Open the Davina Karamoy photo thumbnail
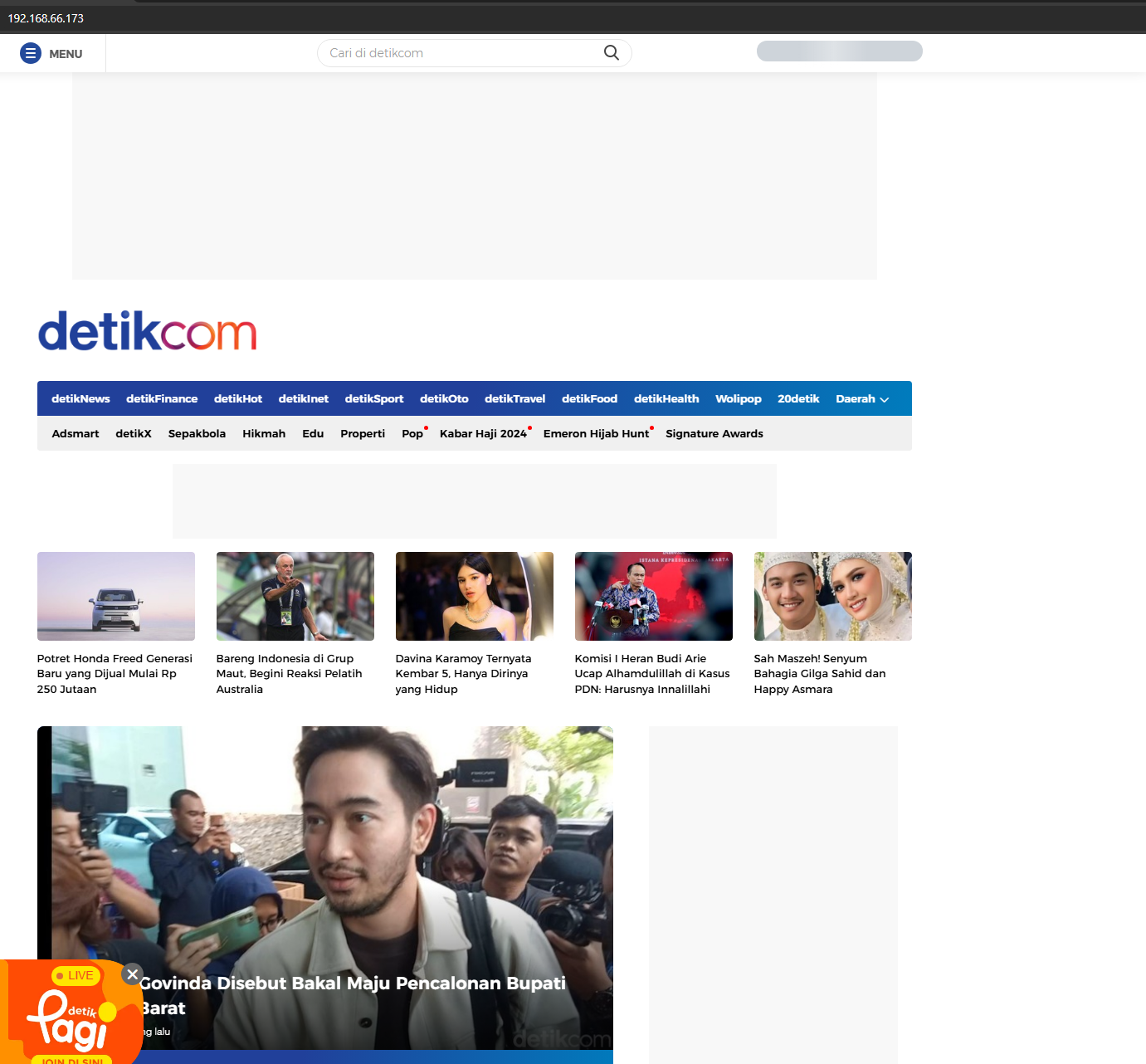Image resolution: width=1146 pixels, height=1064 pixels. [x=475, y=596]
